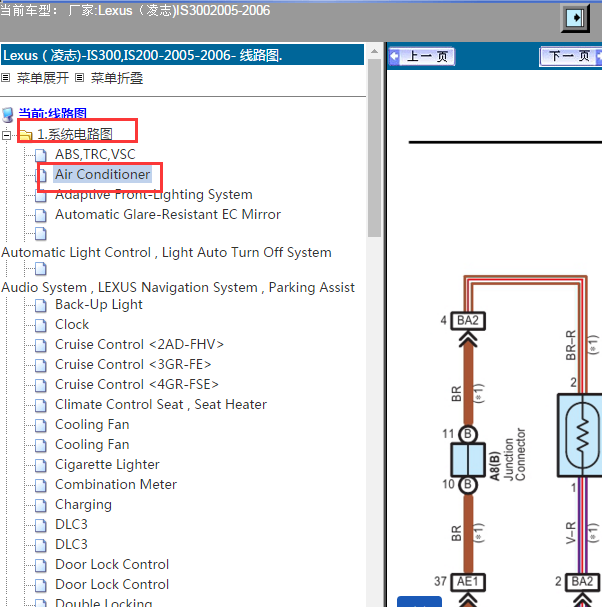This screenshot has width=602, height=607.
Task: Open the 当前:线路图 link
Action: click(x=53, y=113)
